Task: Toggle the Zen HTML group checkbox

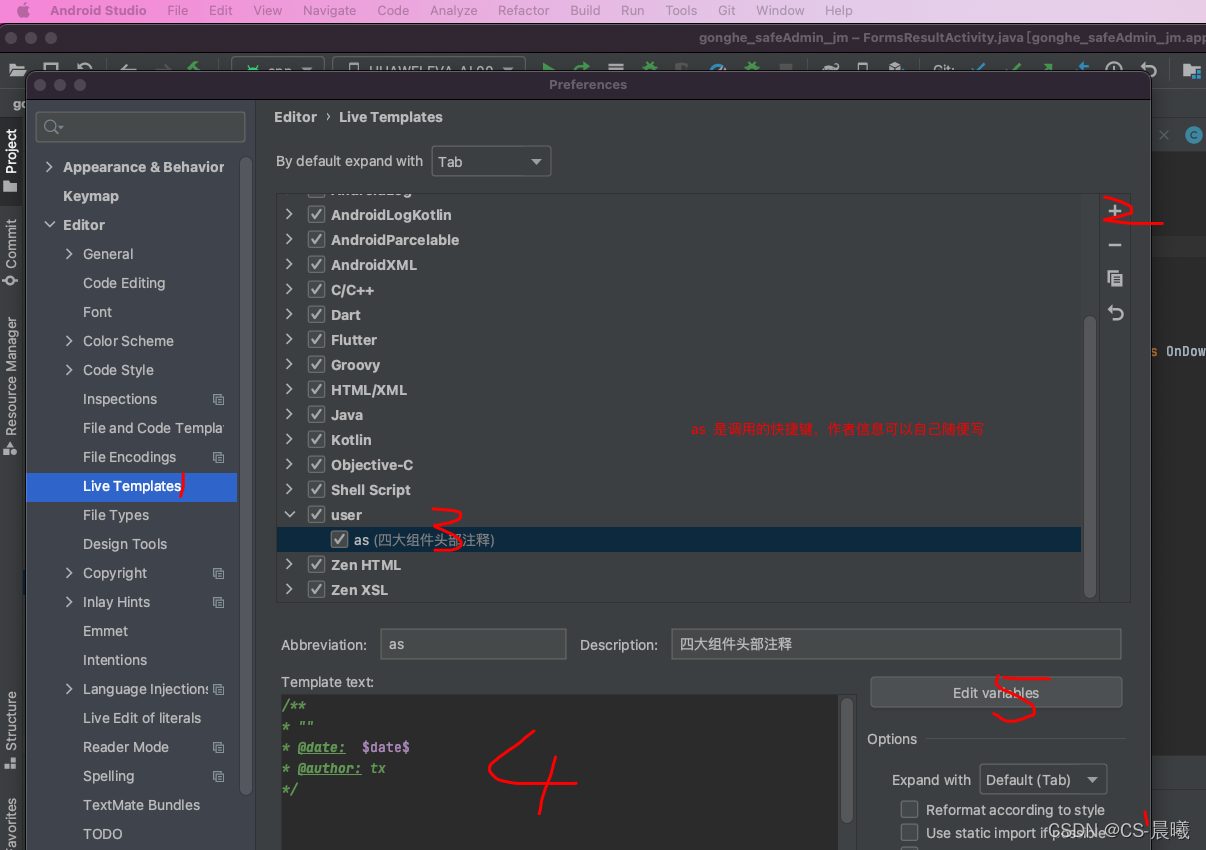Action: pyautogui.click(x=316, y=565)
